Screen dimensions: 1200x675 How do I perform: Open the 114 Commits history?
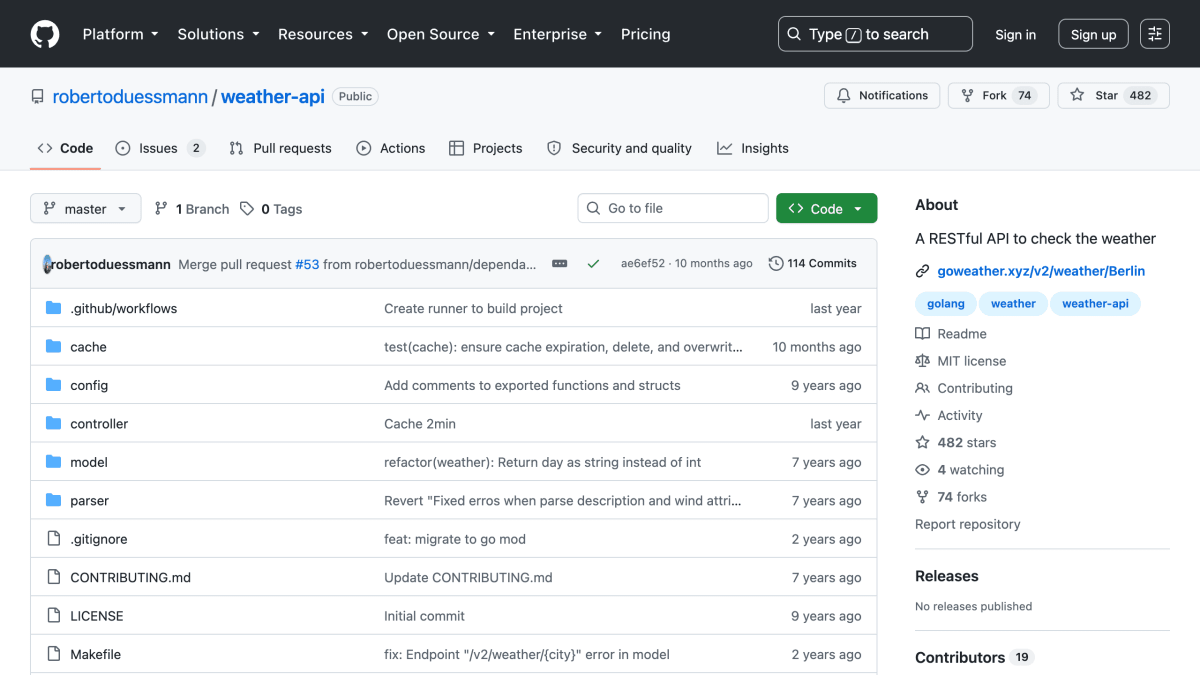tap(813, 264)
